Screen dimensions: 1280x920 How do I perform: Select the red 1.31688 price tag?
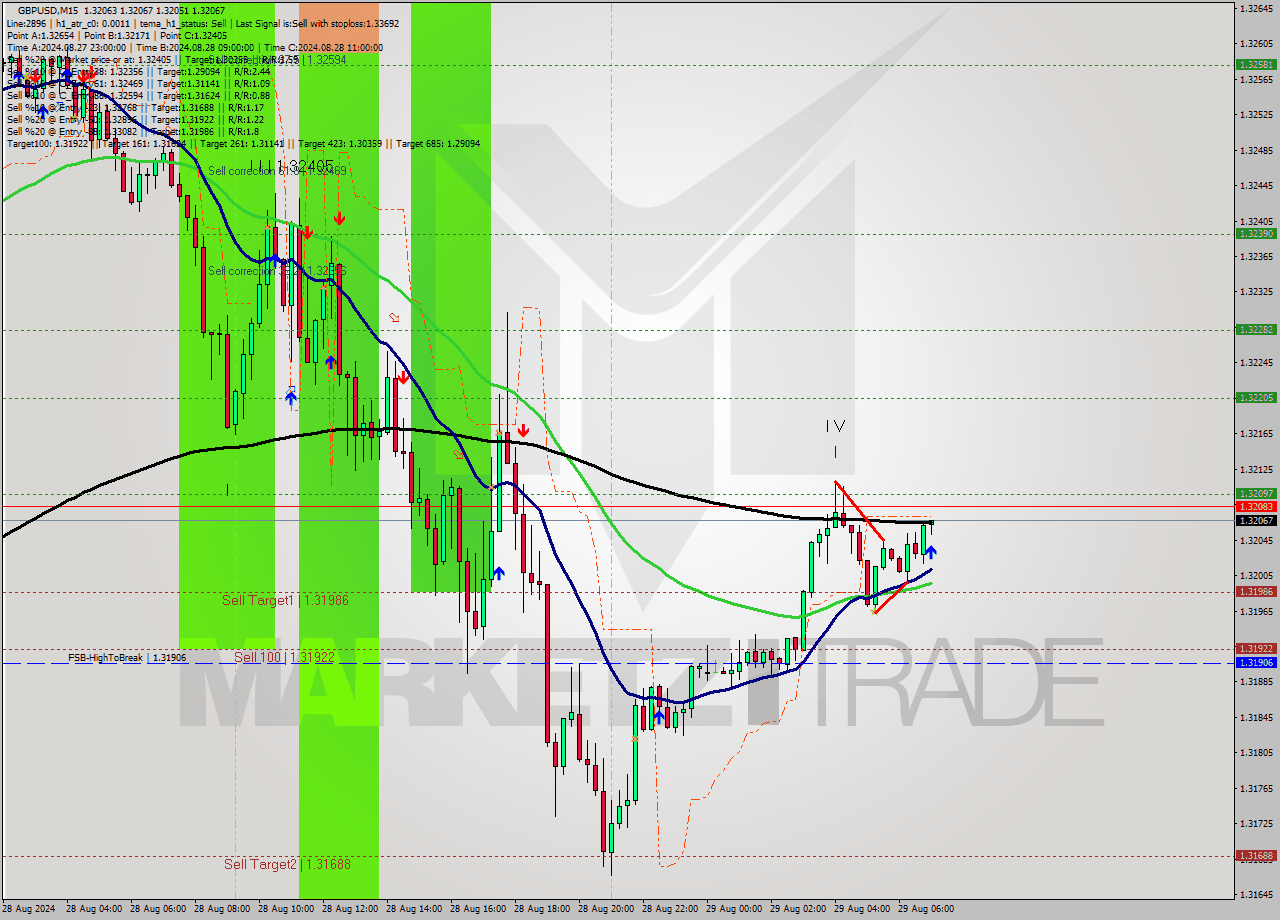click(1256, 855)
